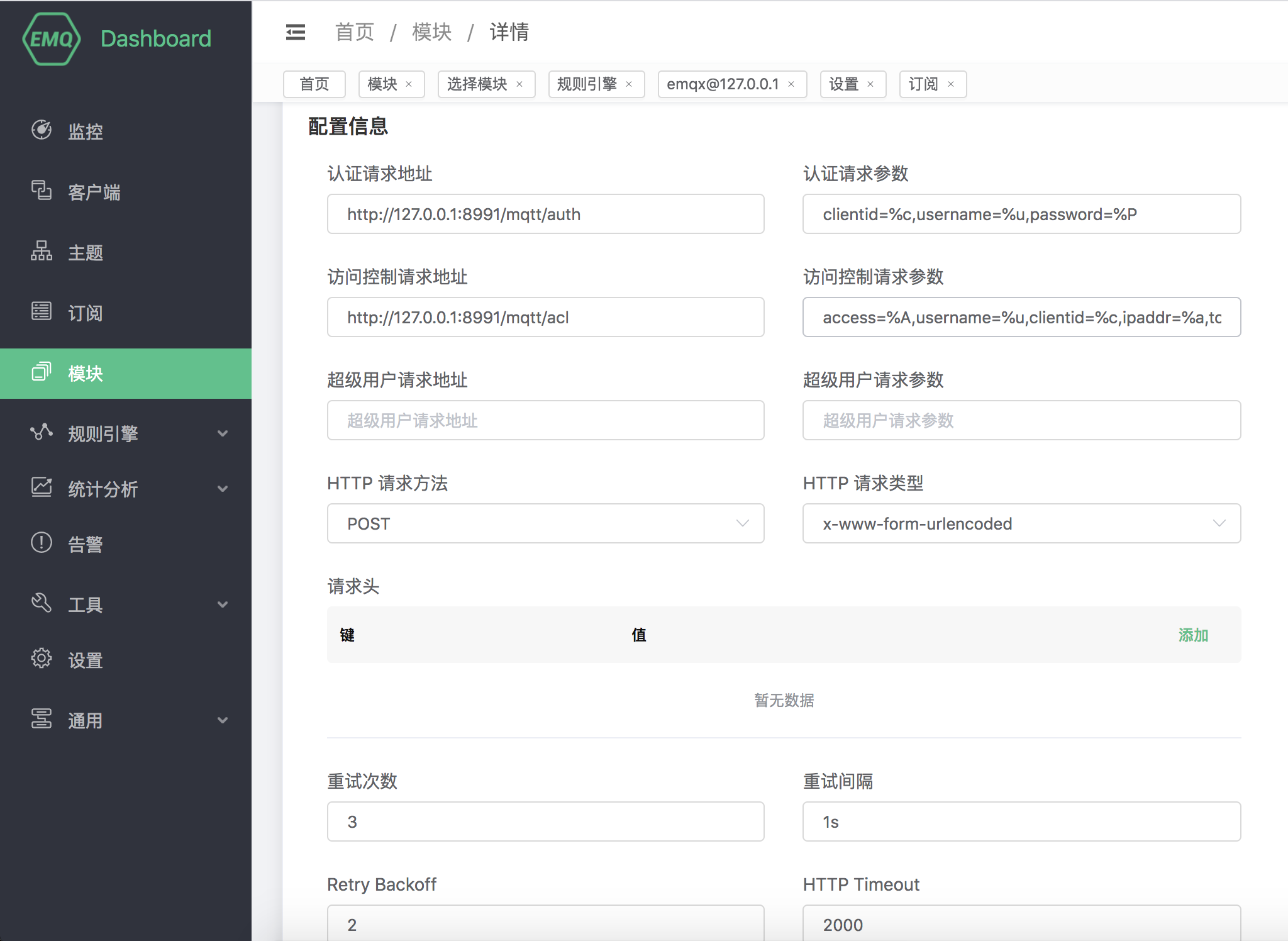Close the 规则引擎 tab
The height and width of the screenshot is (941, 1288).
tap(629, 84)
